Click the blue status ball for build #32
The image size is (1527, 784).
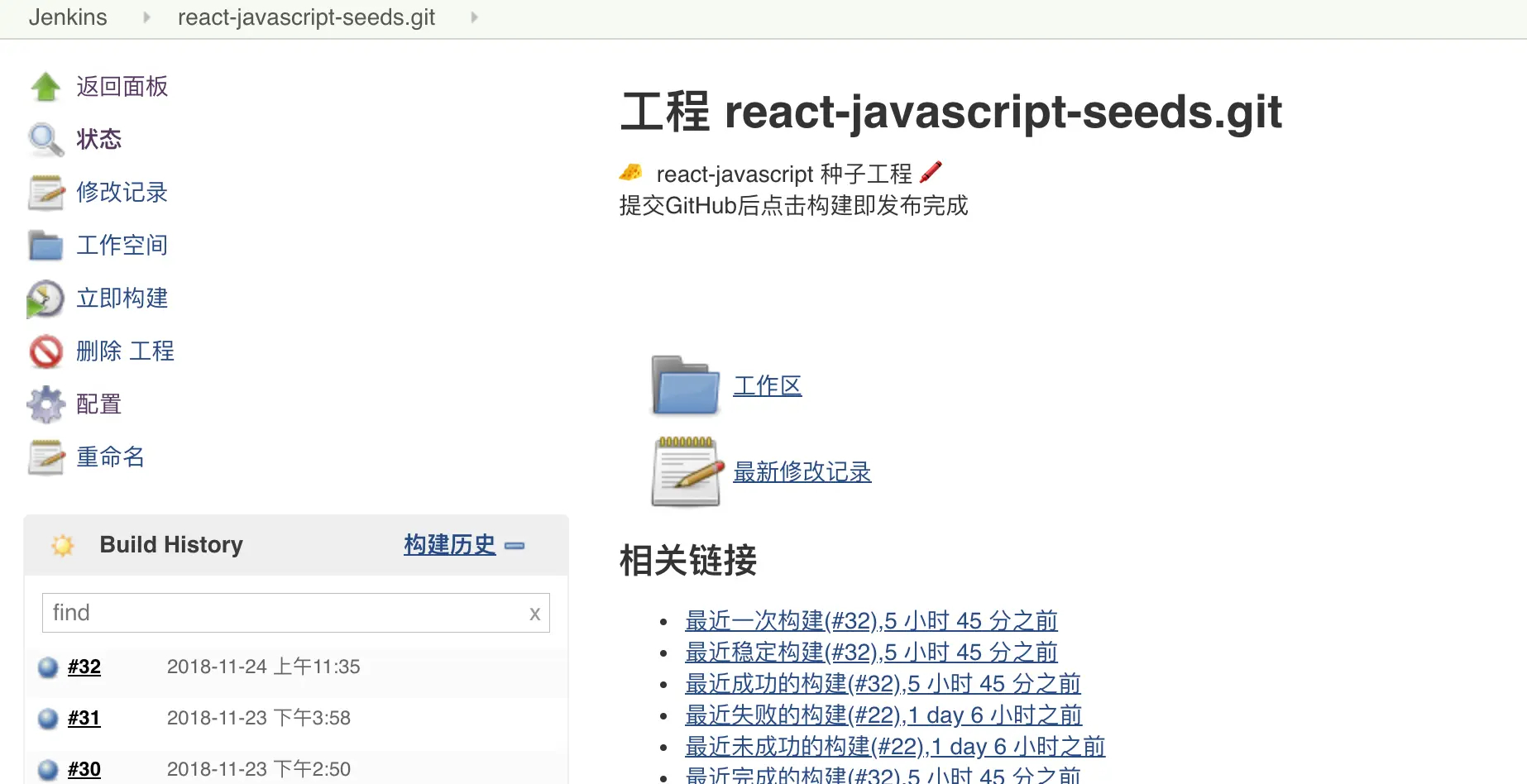[x=49, y=667]
